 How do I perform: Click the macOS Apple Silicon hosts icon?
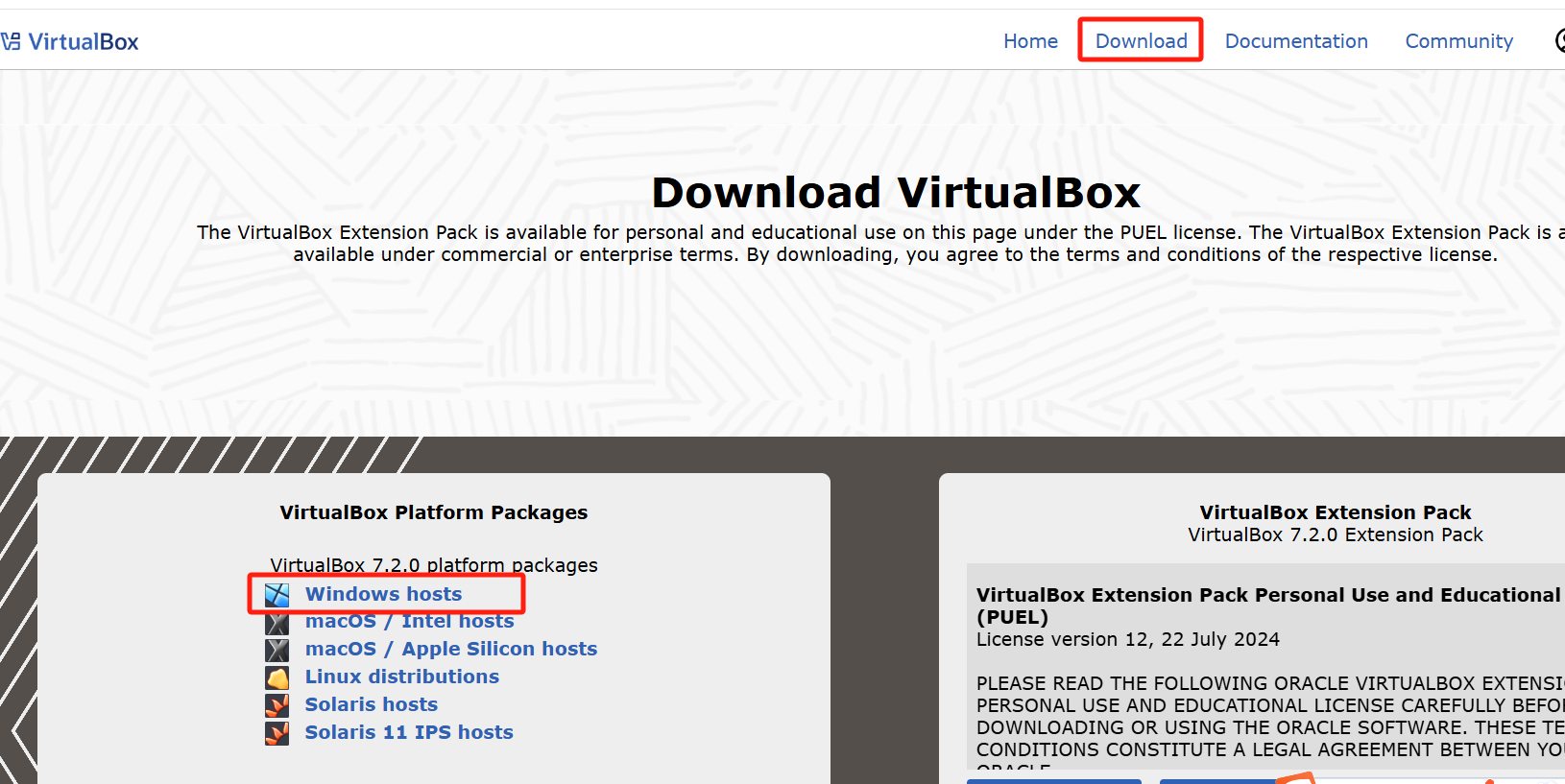277,650
